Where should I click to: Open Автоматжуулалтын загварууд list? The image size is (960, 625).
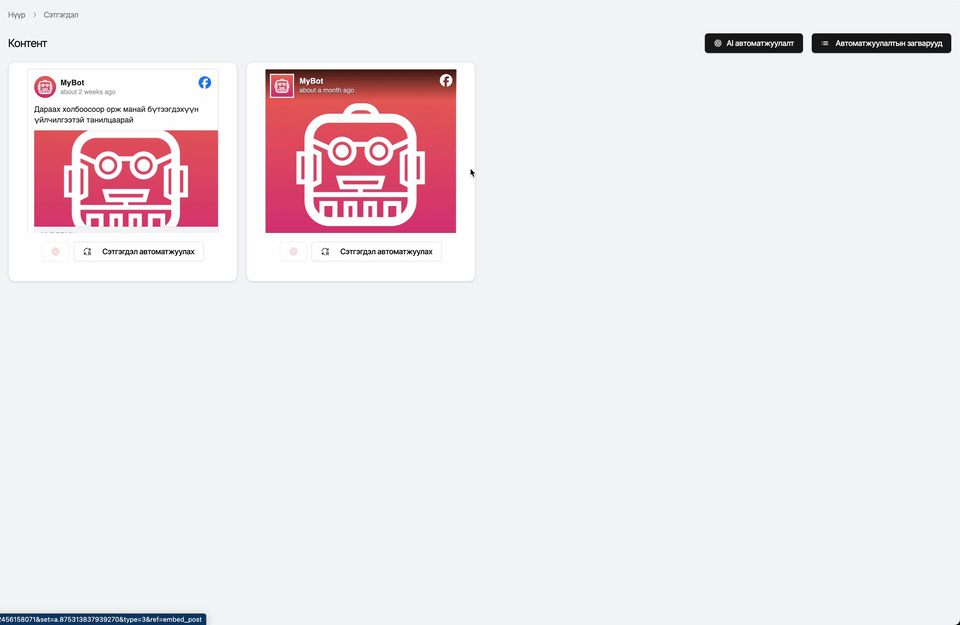click(x=881, y=44)
